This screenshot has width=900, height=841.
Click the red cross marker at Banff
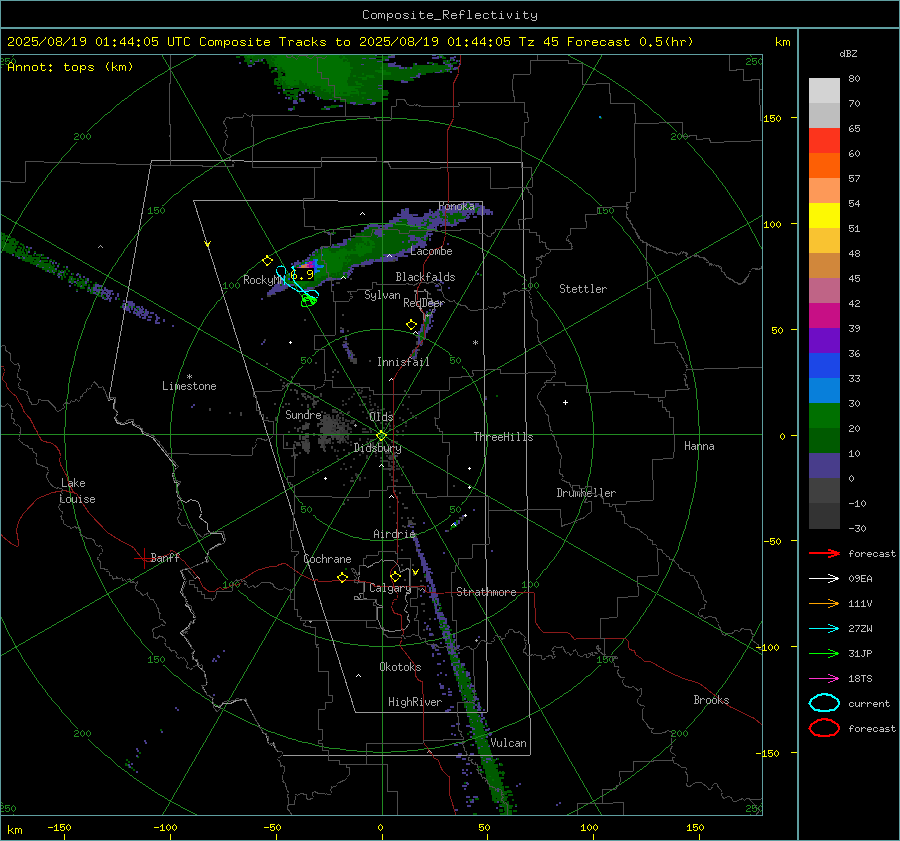click(143, 557)
